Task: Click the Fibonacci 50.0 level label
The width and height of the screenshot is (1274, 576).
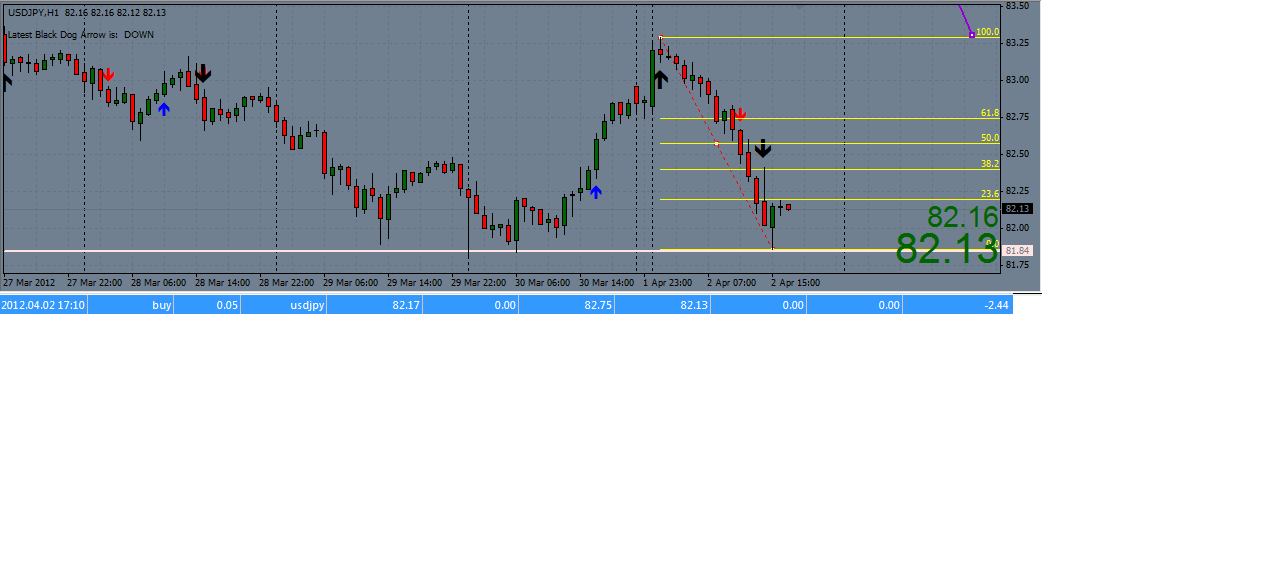Action: pos(990,138)
